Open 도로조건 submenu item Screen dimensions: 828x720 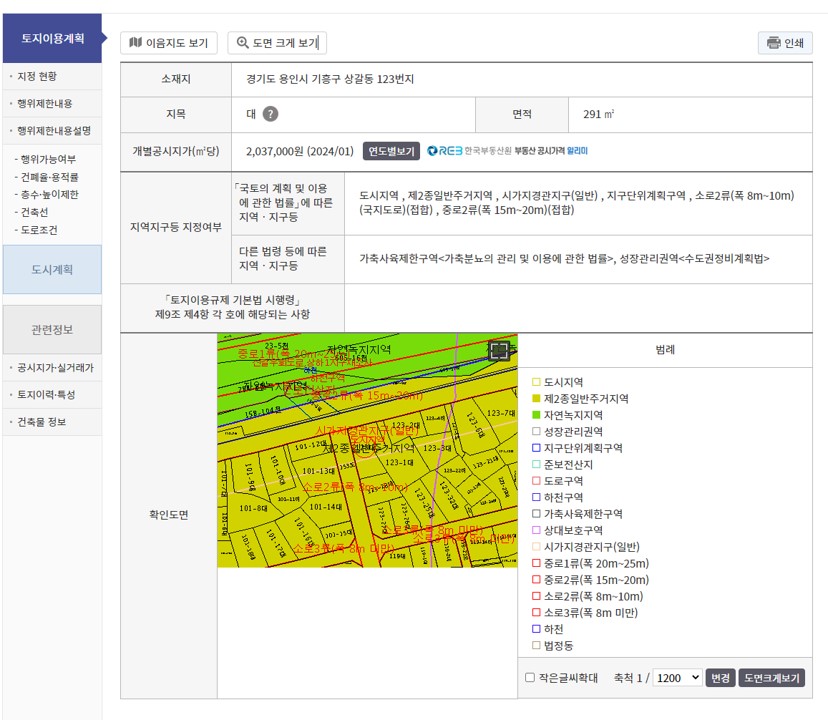pyautogui.click(x=39, y=230)
